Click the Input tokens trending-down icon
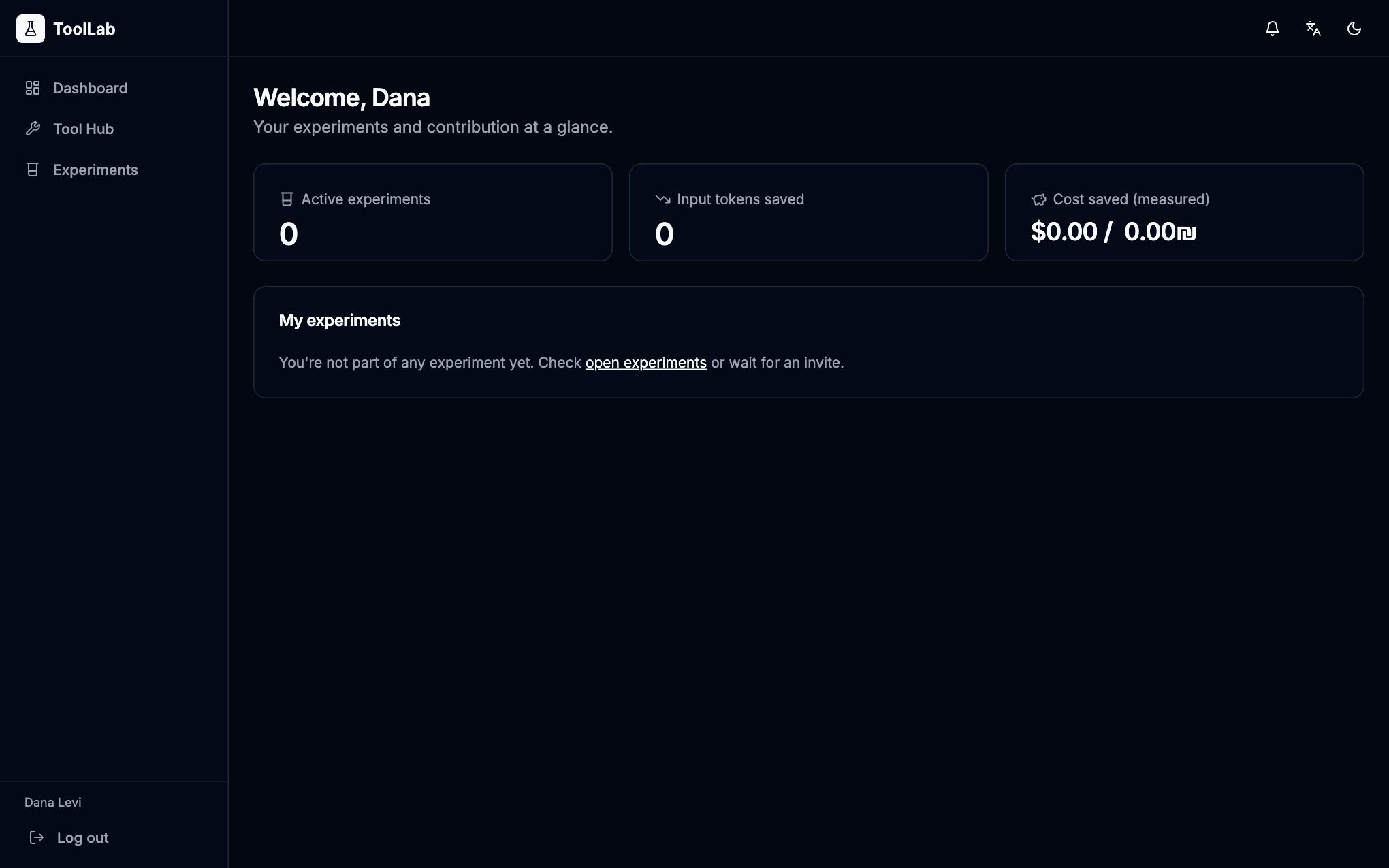Image resolution: width=1389 pixels, height=868 pixels. (x=662, y=199)
